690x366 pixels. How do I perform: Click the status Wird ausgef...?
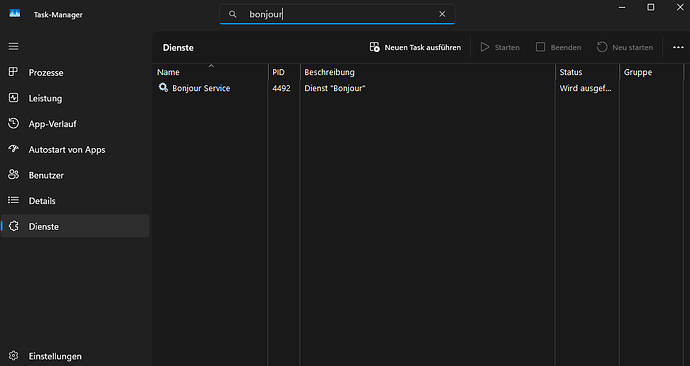click(585, 88)
